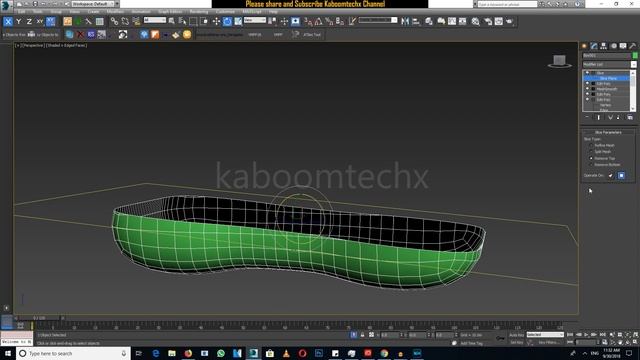Open the Schematic View
The image size is (640, 360).
(x=462, y=21)
